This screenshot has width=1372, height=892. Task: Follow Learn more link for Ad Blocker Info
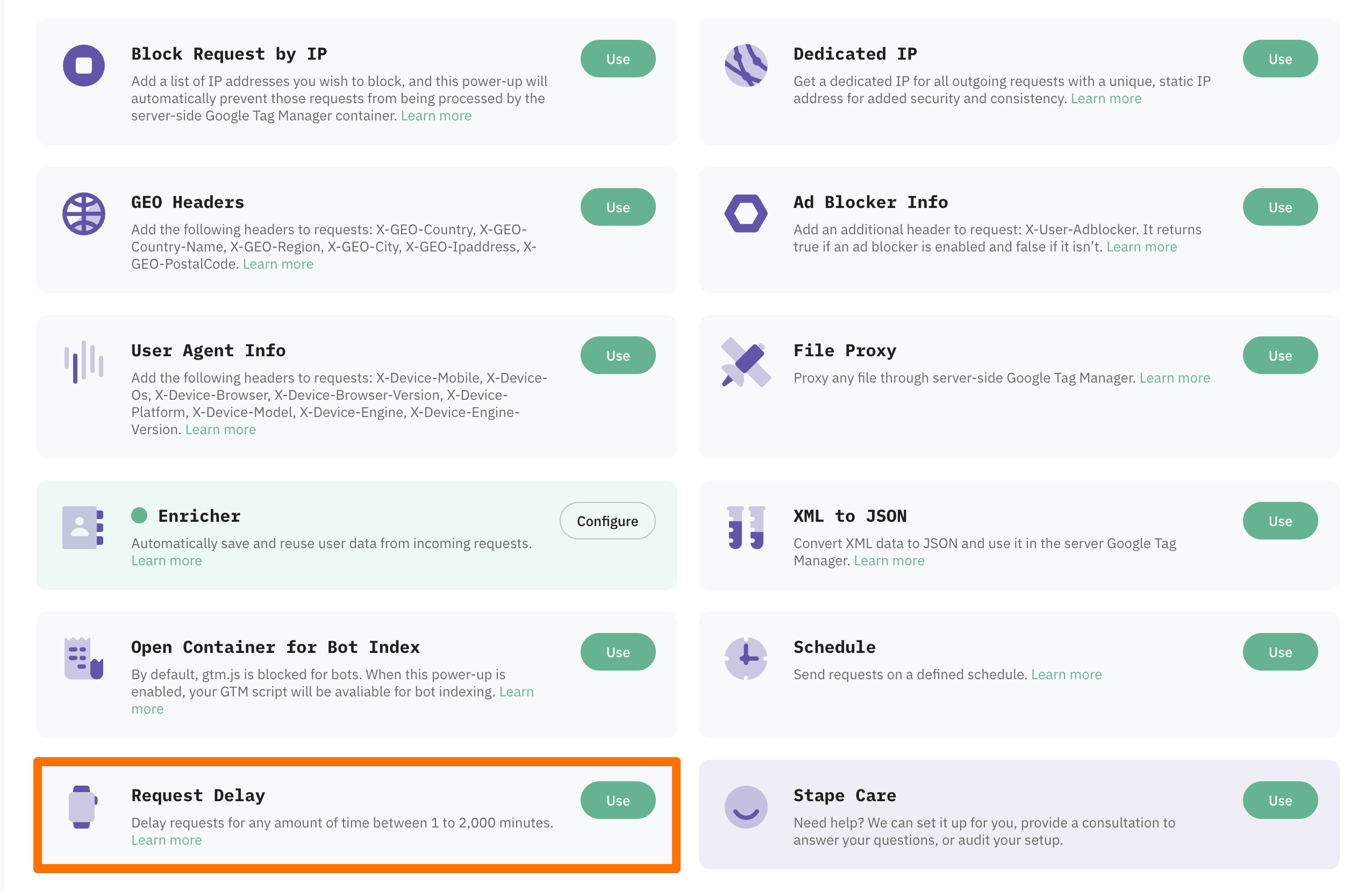pyautogui.click(x=1141, y=247)
